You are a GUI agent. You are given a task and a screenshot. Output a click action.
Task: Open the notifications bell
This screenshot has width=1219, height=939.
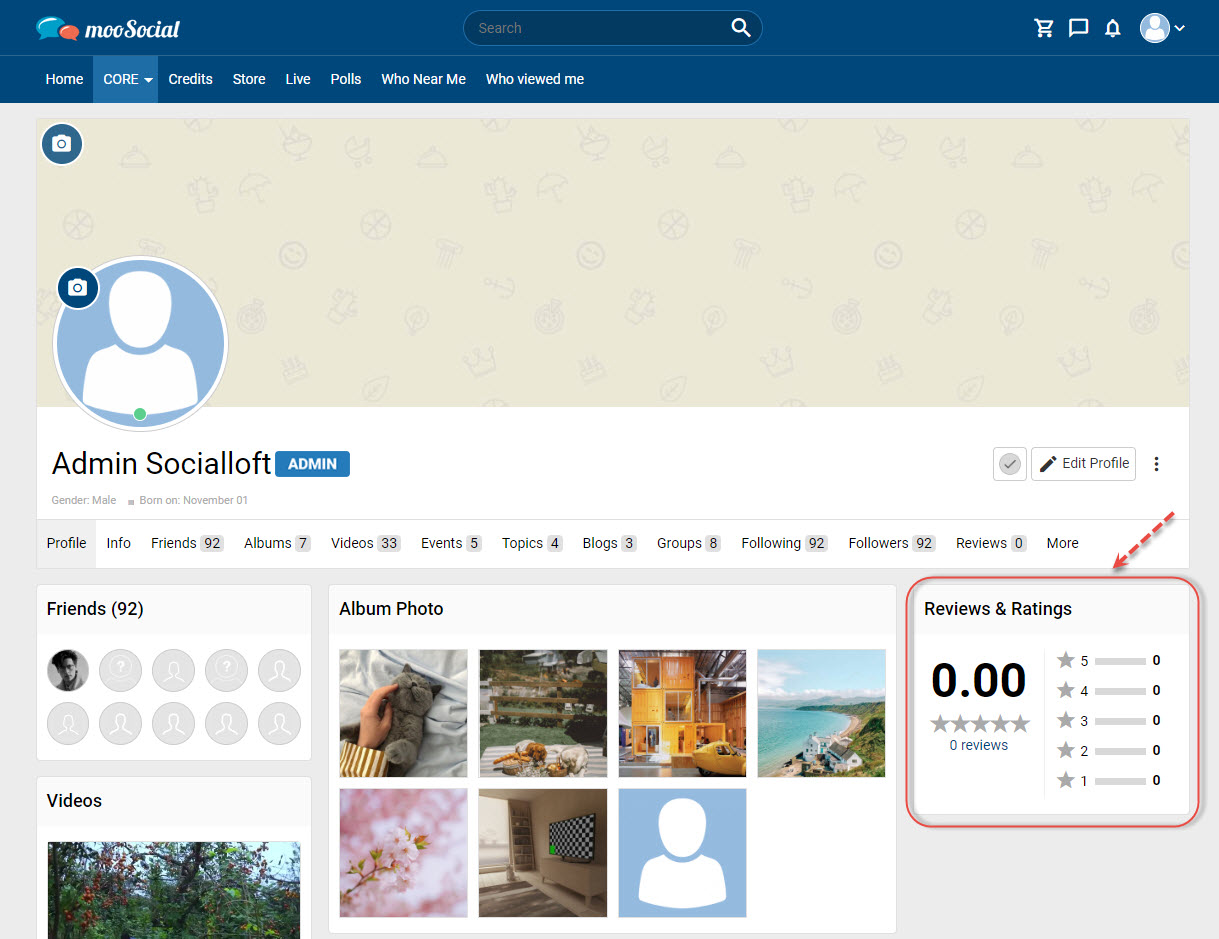click(1112, 28)
